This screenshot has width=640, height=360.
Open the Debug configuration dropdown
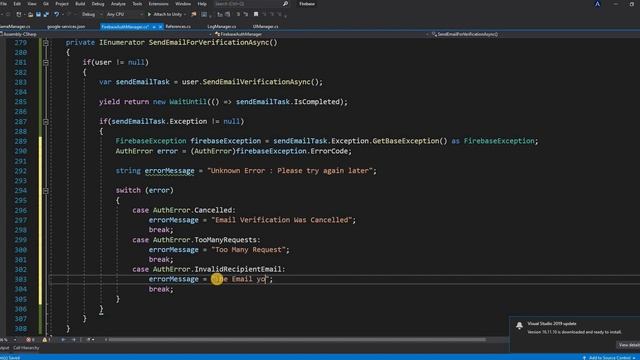tap(91, 14)
